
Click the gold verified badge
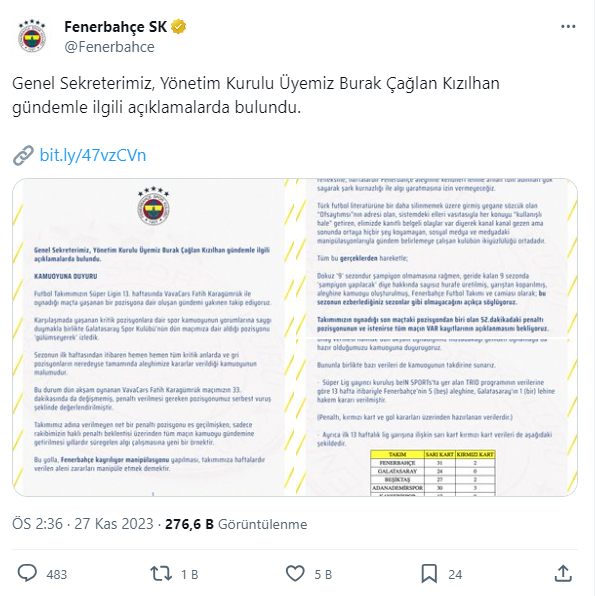pos(178,27)
